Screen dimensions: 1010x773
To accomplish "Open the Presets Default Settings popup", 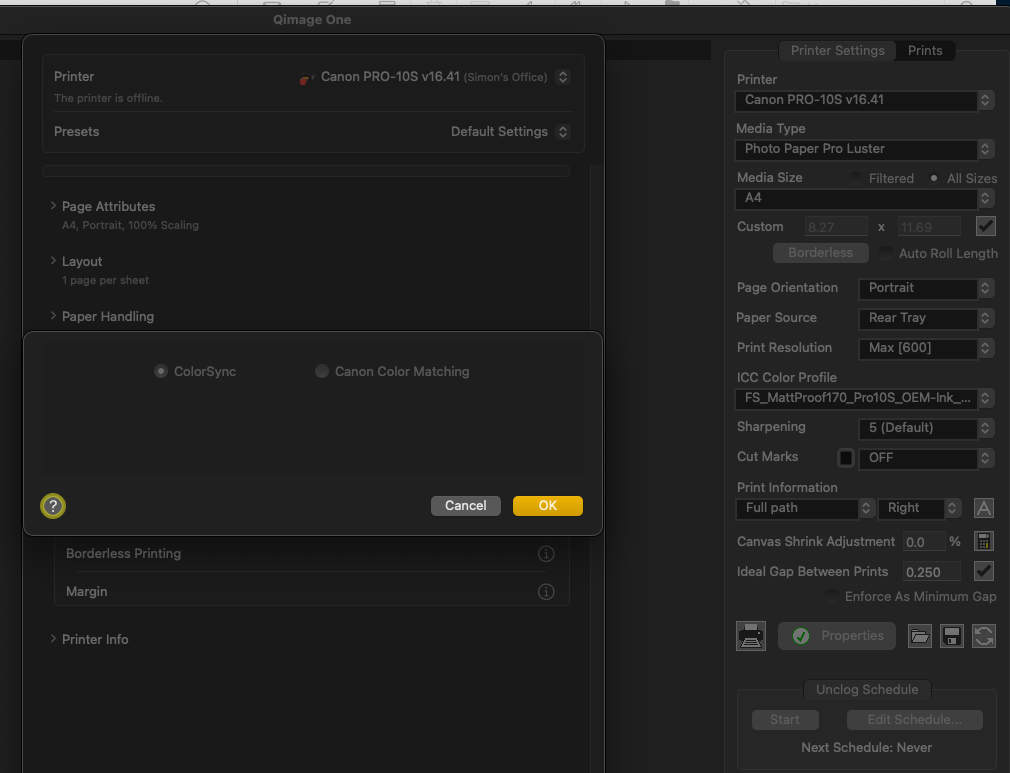I will click(563, 132).
